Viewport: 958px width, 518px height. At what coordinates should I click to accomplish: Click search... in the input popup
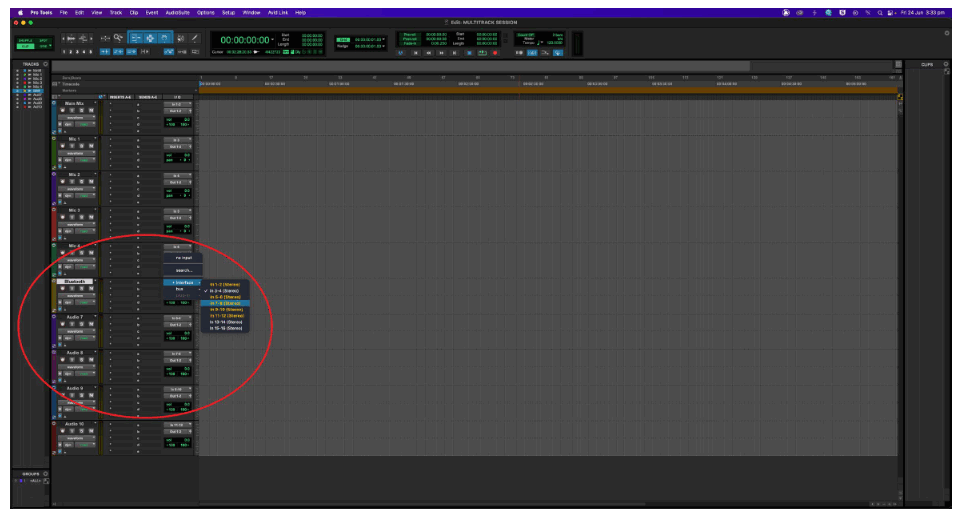[183, 270]
